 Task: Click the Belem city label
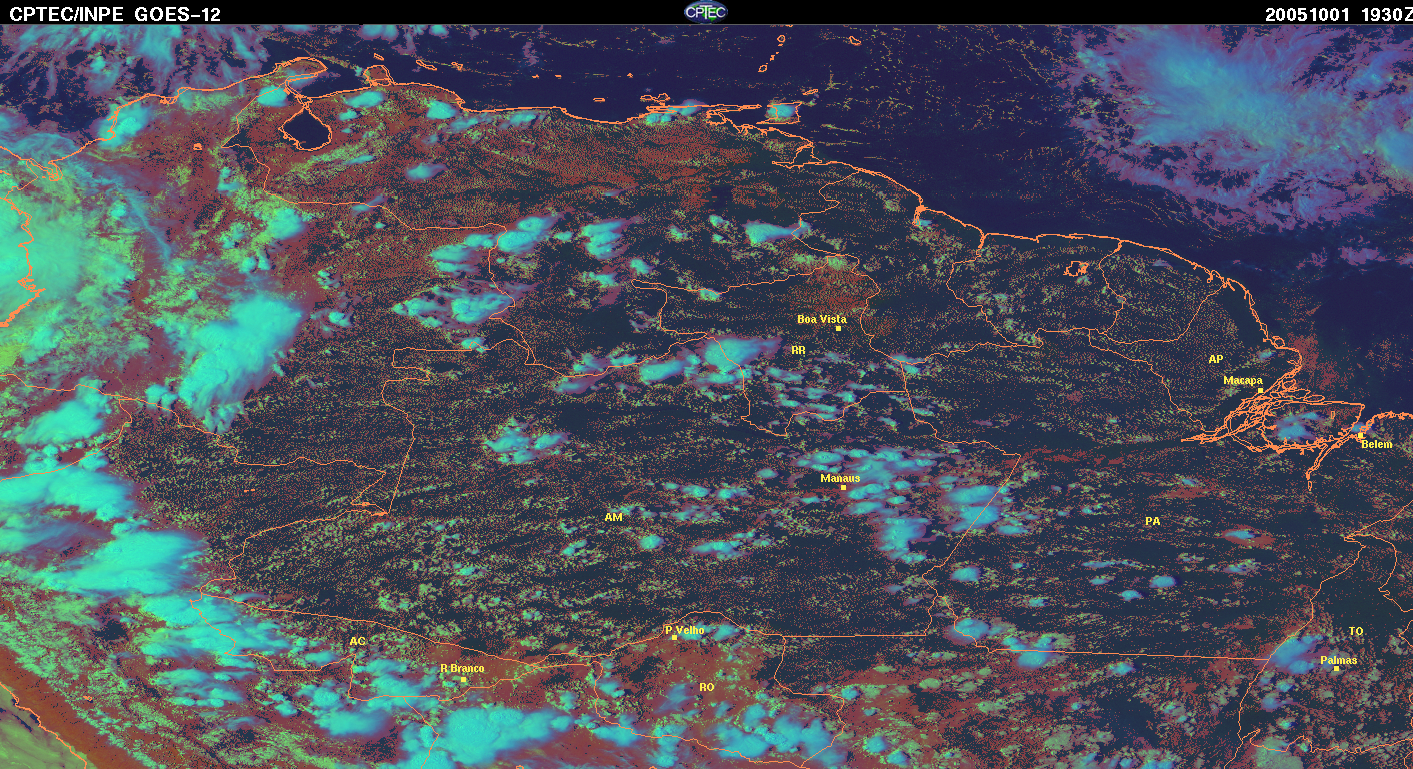[x=1376, y=444]
